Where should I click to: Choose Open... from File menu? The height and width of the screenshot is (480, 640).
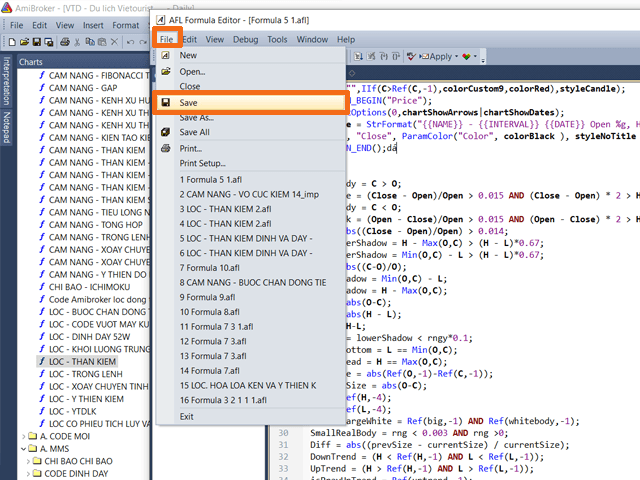250,71
